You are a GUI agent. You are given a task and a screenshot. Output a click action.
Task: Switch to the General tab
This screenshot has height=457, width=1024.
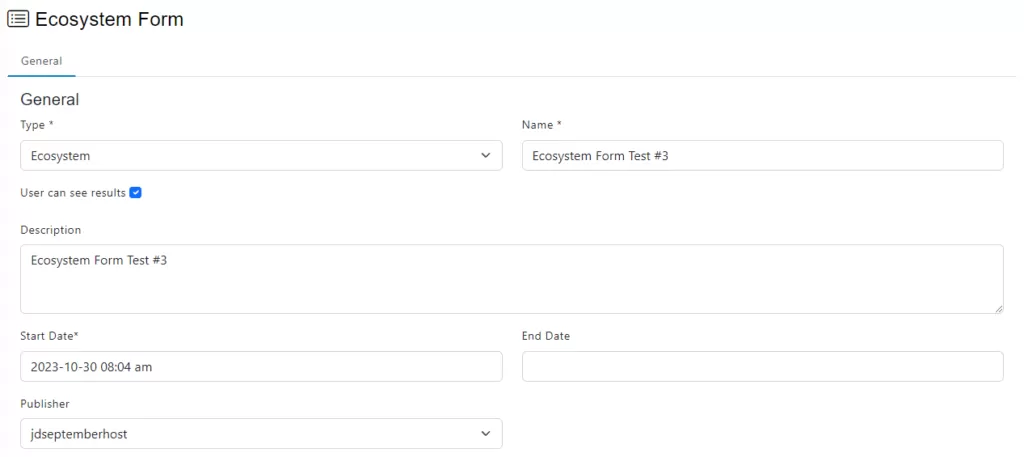pos(42,61)
